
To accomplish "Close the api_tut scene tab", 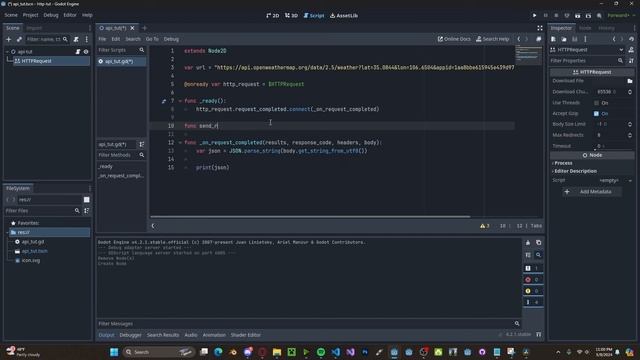I will point(132,28).
